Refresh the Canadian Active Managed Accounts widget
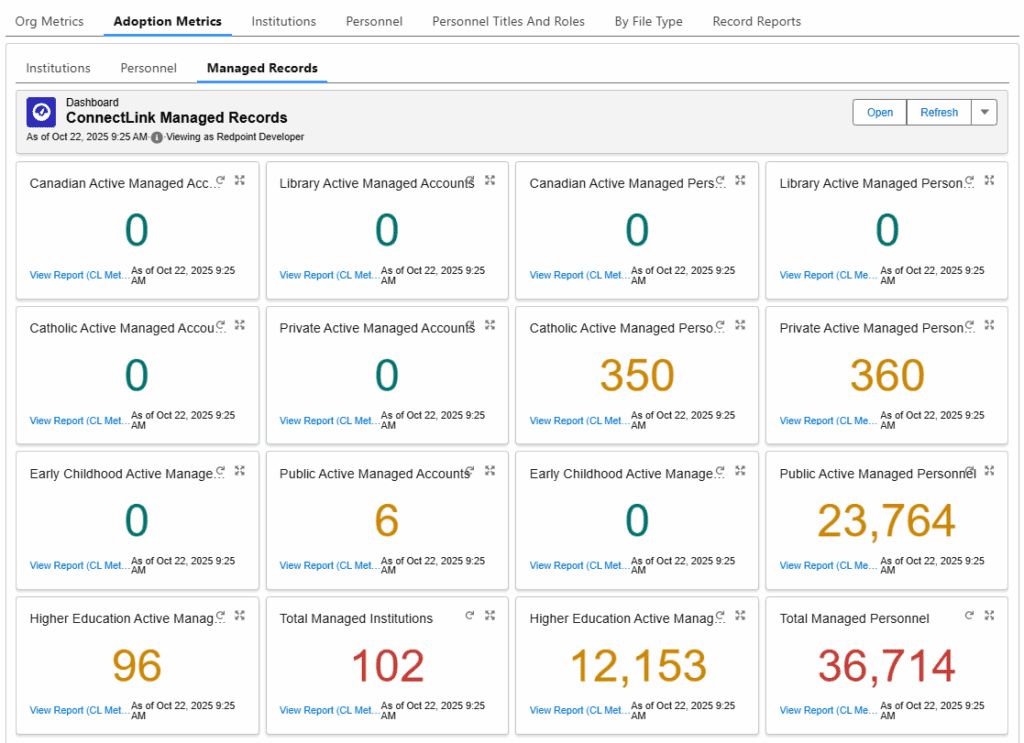This screenshot has height=743, width=1024. tap(220, 181)
